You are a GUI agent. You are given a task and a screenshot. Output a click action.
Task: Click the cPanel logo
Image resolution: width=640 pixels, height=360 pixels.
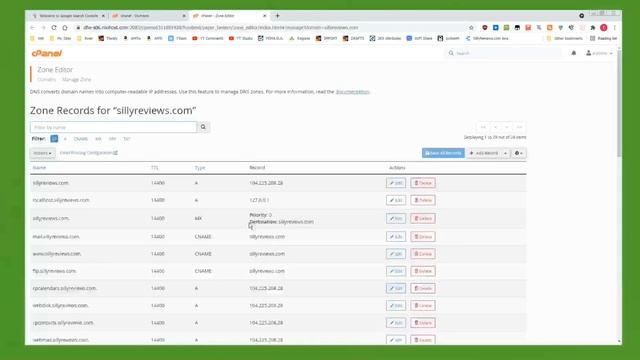click(47, 53)
